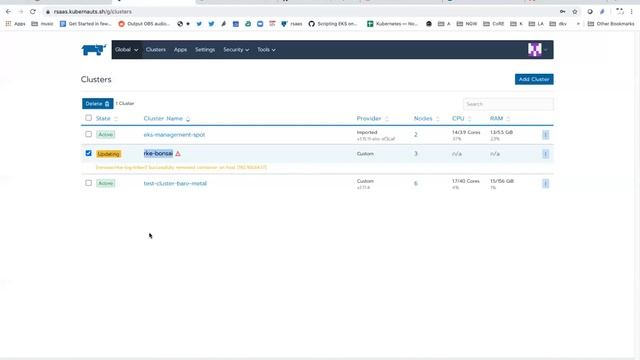Check the eks-management-spot row checkbox
Screen dimensions: 640x360
89,134
